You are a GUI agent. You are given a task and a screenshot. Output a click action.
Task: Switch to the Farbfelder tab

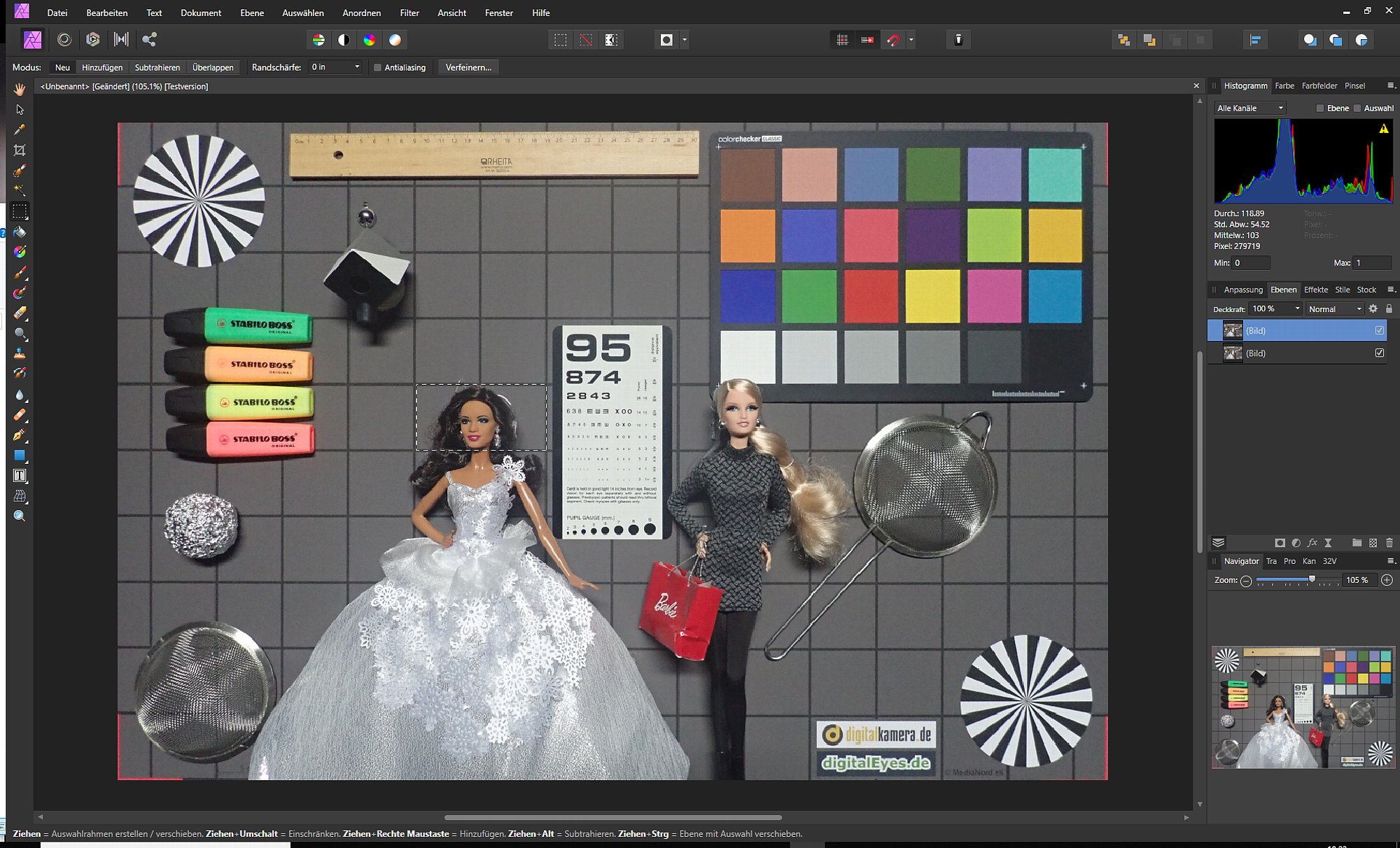[x=1319, y=86]
